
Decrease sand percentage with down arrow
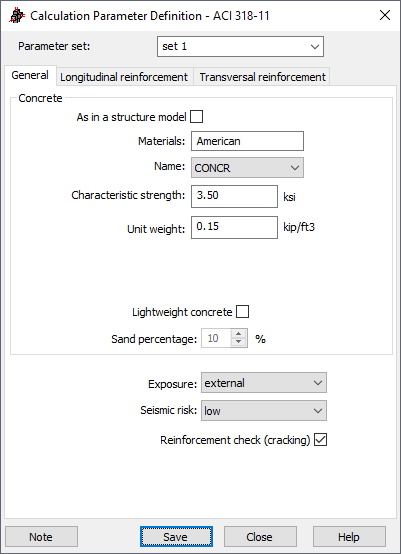[239, 342]
